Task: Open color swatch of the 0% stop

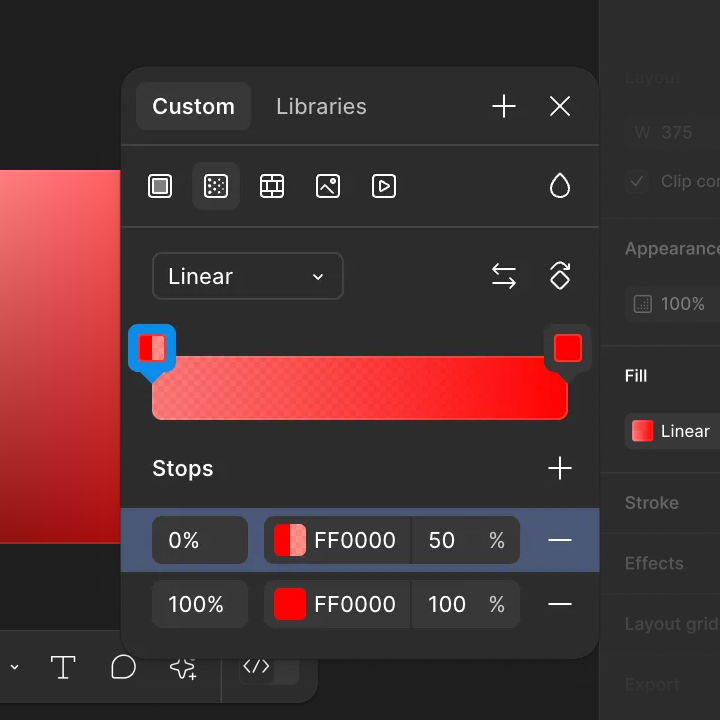Action: pyautogui.click(x=290, y=540)
